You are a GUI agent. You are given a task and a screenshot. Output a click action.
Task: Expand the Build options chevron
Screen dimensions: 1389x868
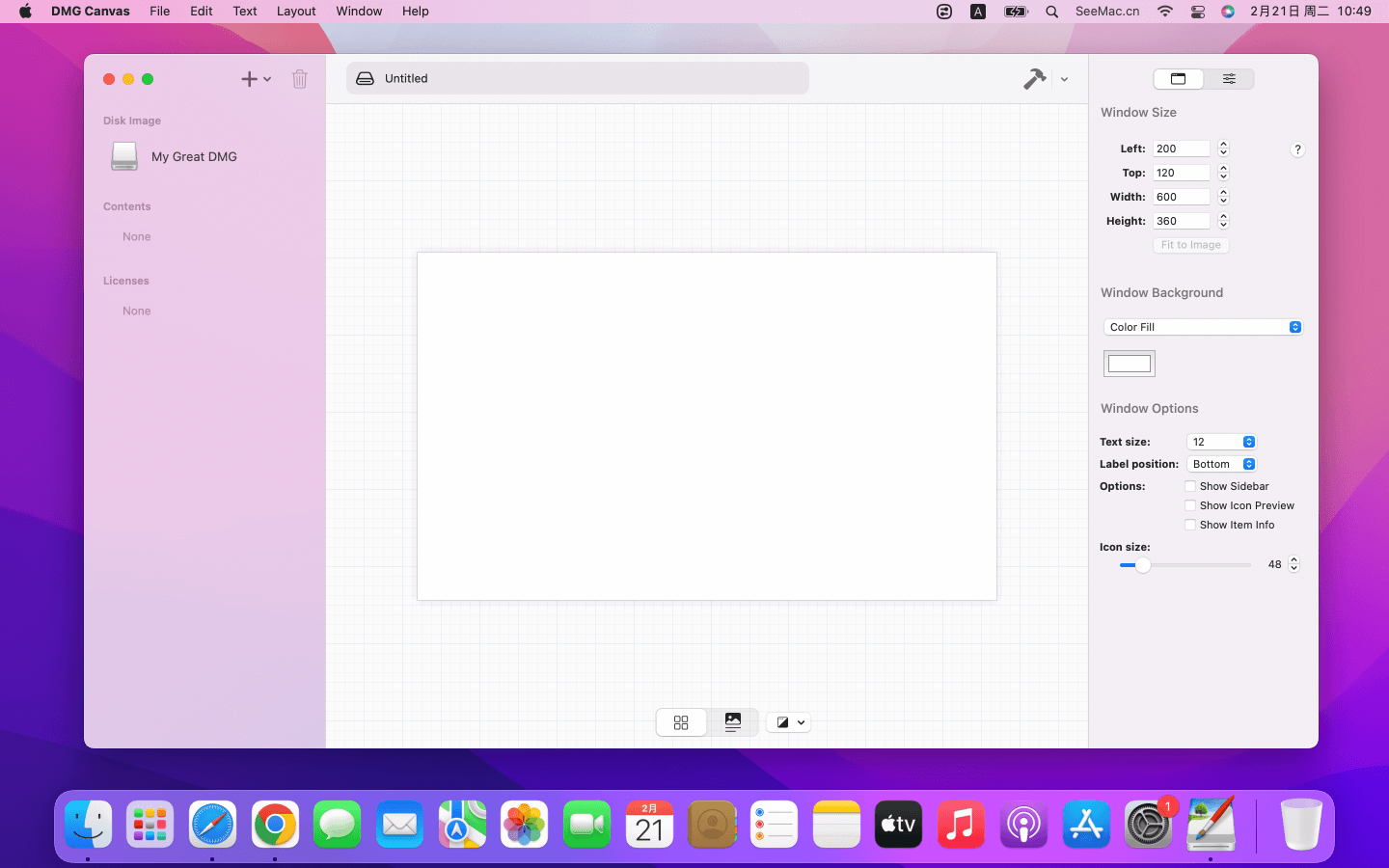(x=1064, y=79)
